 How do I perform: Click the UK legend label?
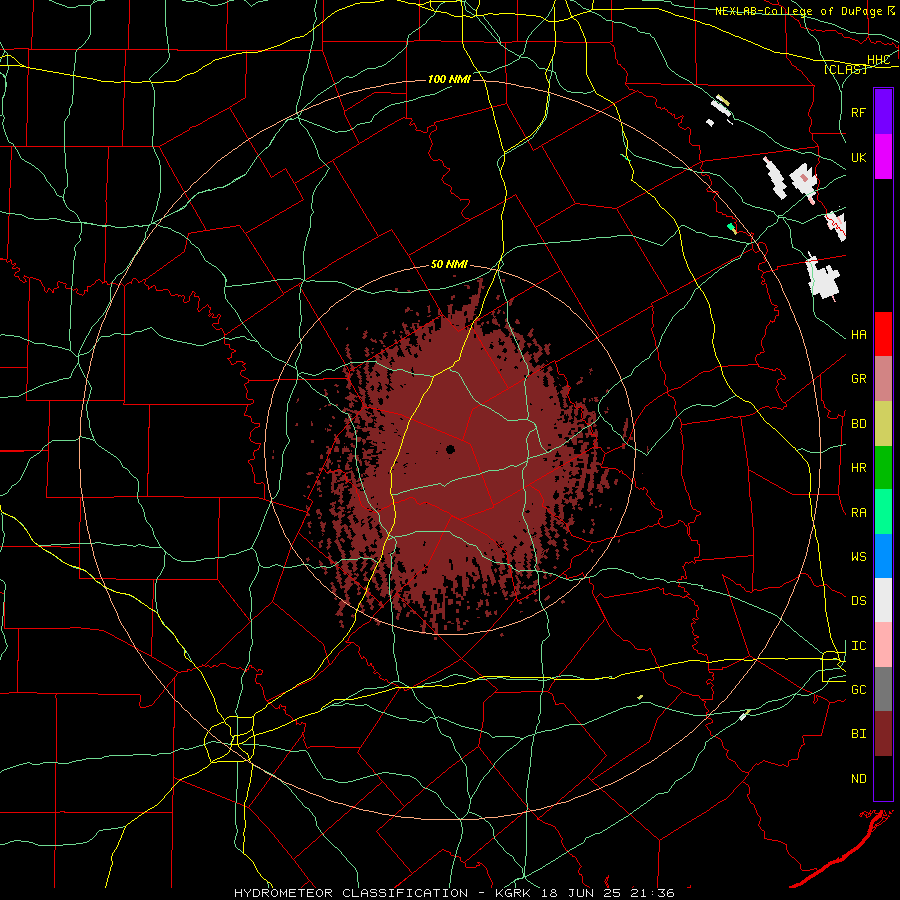858,157
